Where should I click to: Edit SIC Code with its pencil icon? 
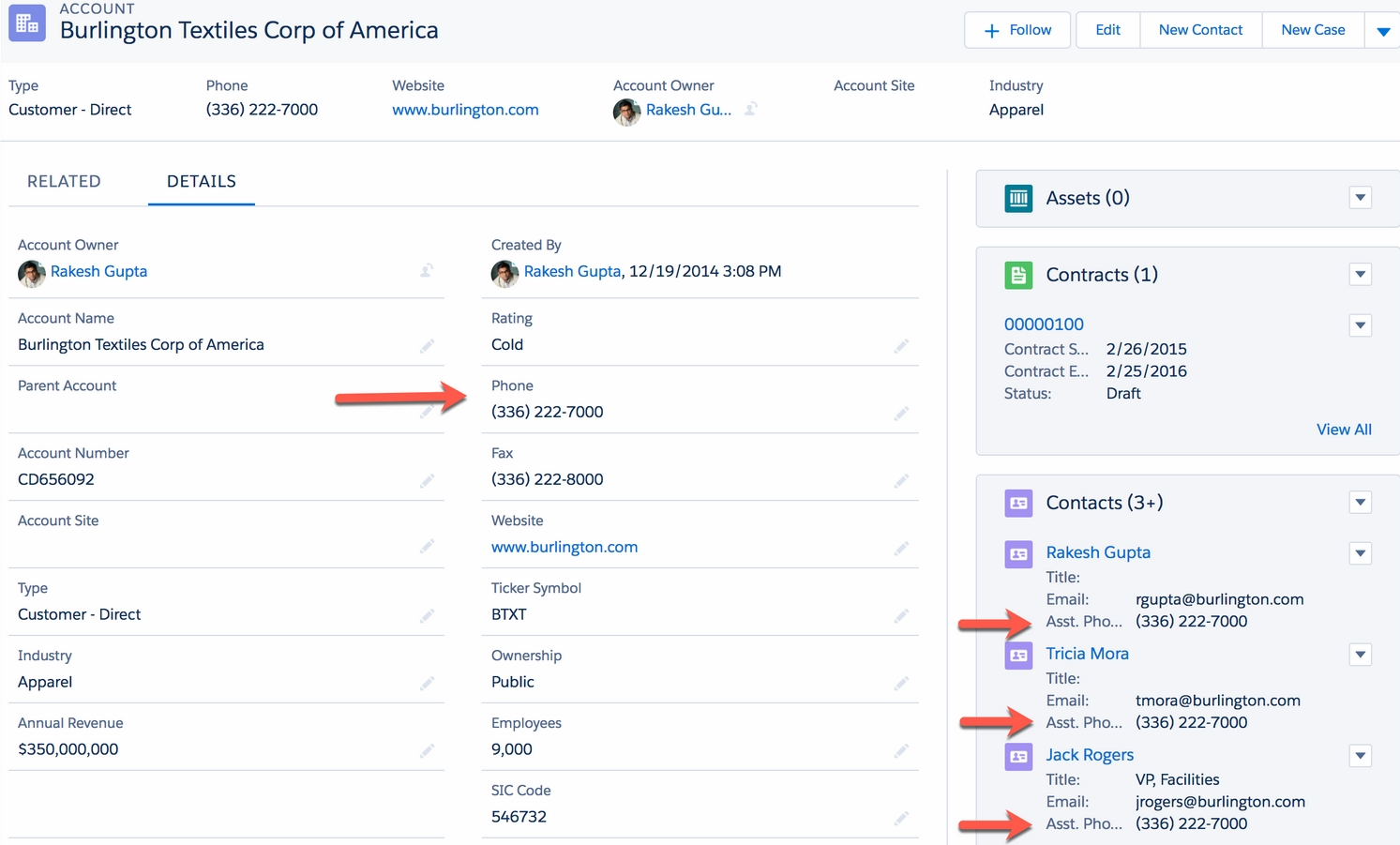(x=901, y=819)
